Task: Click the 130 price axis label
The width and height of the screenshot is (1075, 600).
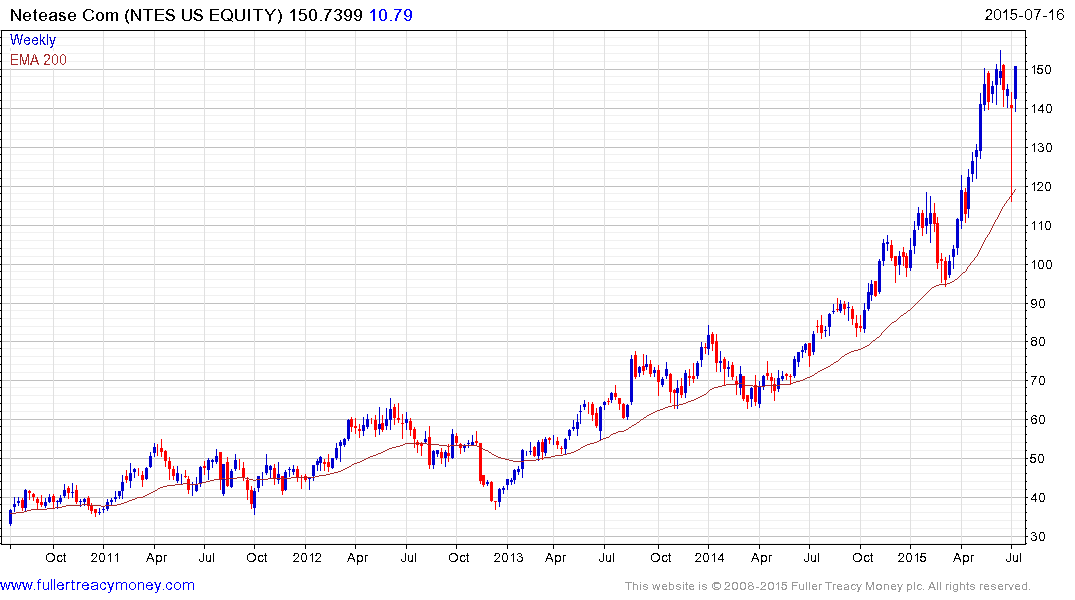Action: tap(1041, 148)
